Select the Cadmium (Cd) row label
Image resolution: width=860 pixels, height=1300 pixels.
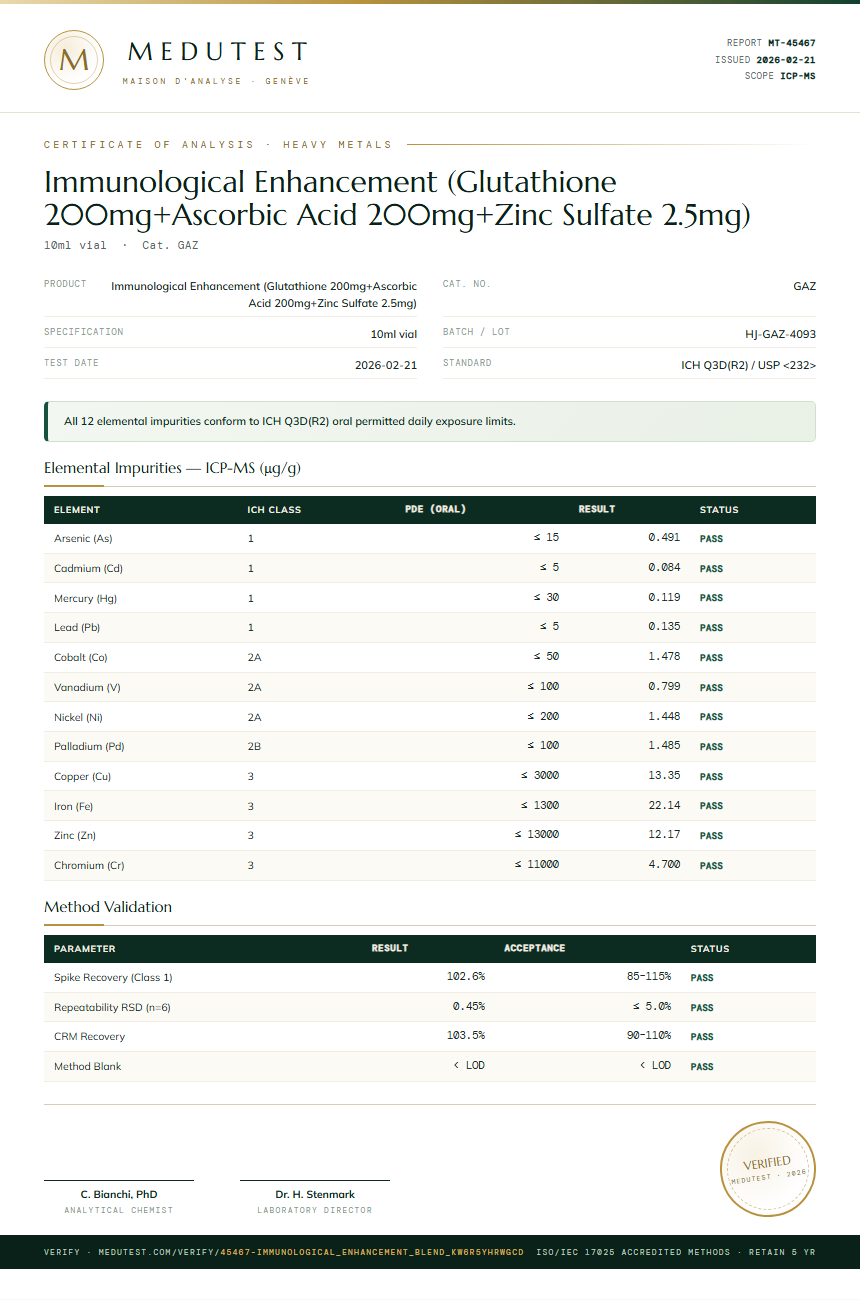(x=88, y=568)
